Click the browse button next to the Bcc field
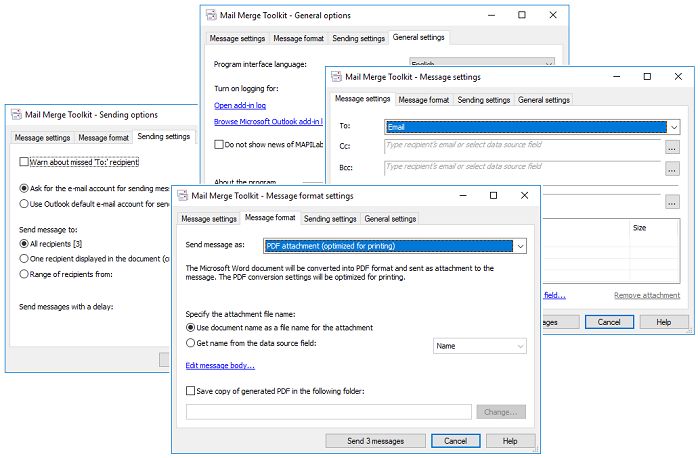The image size is (700, 458). pyautogui.click(x=672, y=169)
